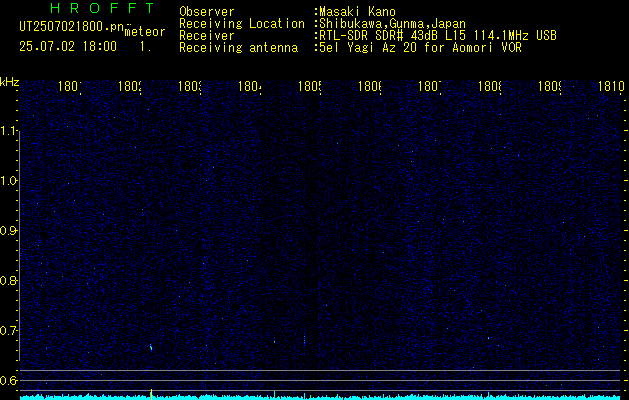Click observer name Masaki Kano
This screenshot has height=400, width=629.
357,12
